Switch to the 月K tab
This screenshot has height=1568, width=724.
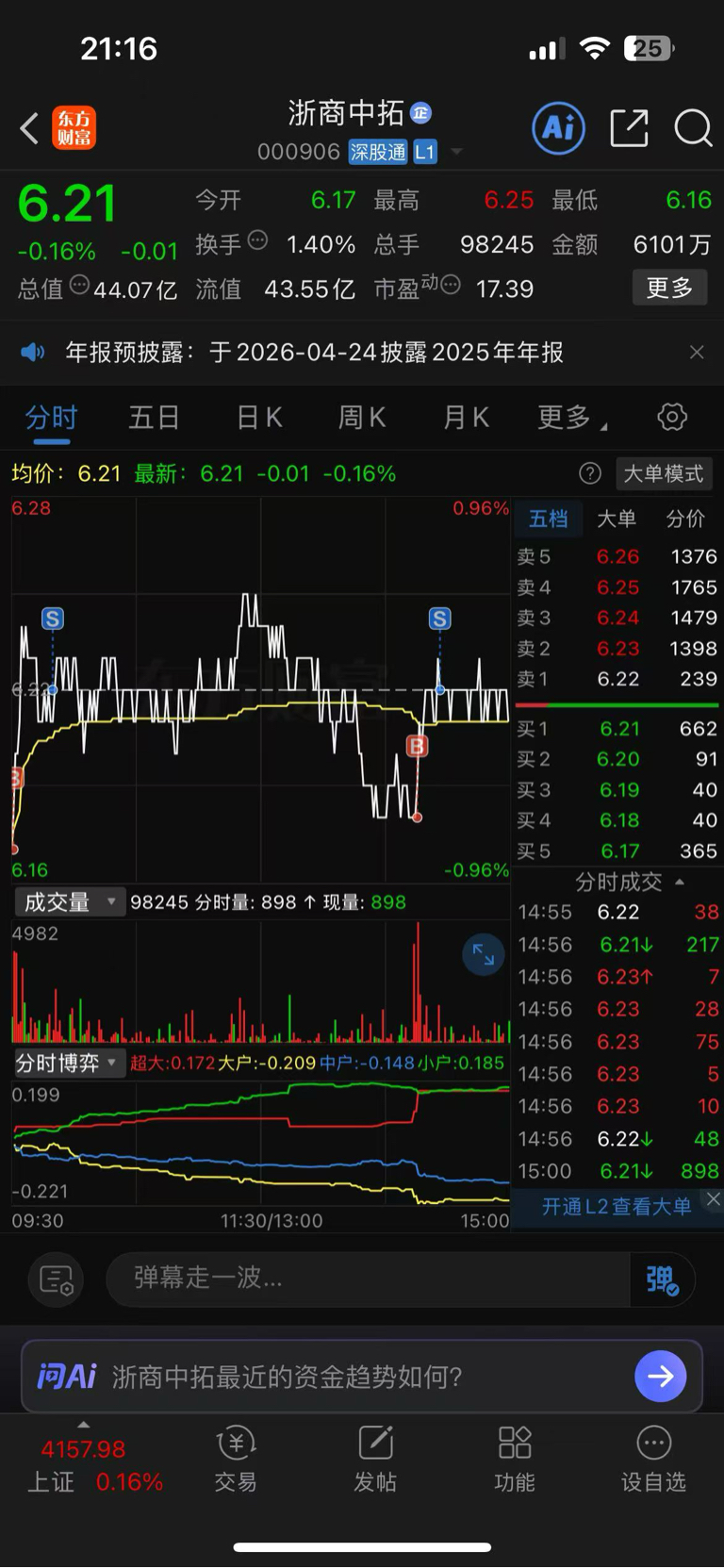coord(466,418)
